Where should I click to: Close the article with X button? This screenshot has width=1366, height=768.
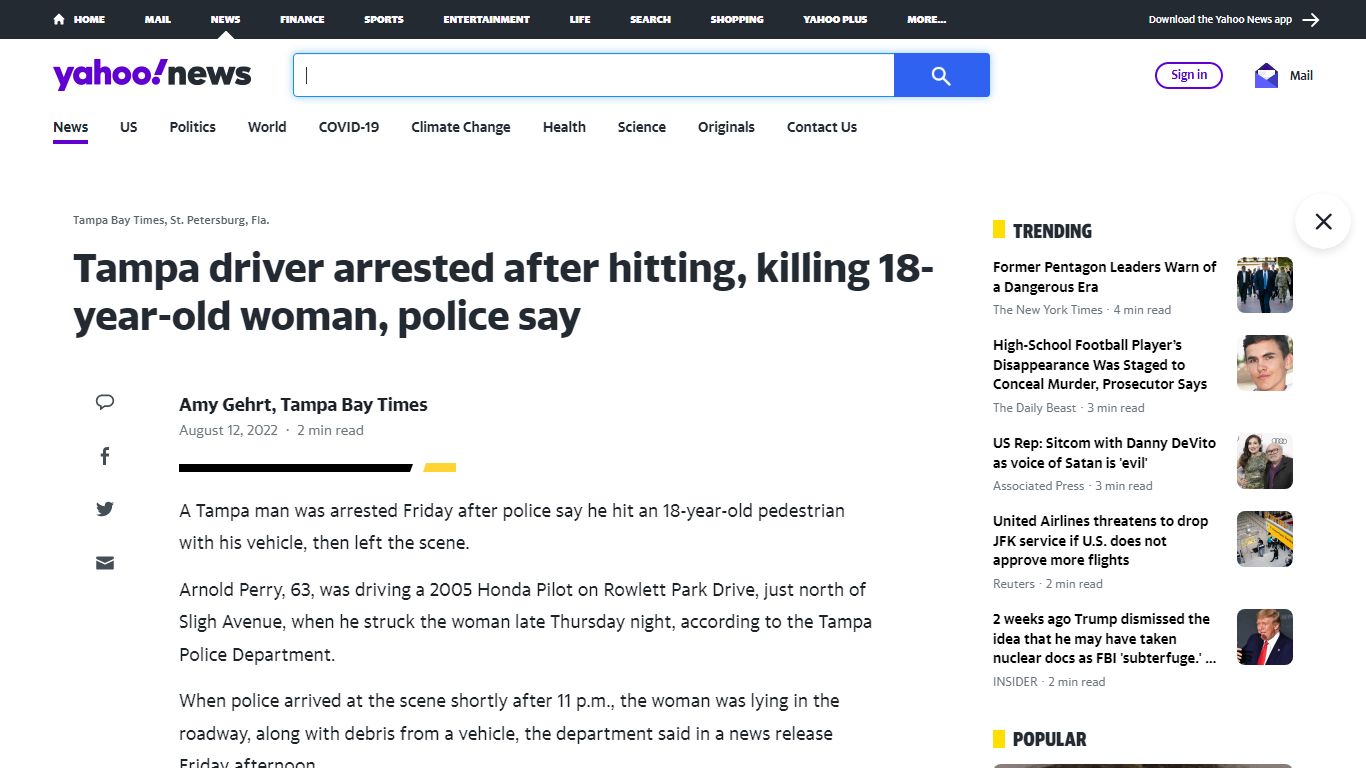[1323, 221]
